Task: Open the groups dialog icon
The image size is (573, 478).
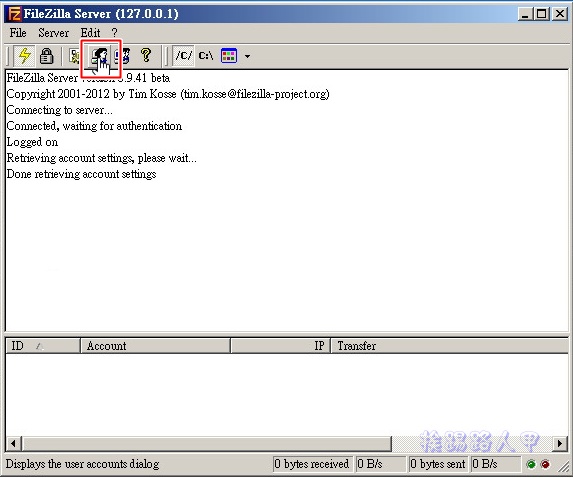Action: click(x=123, y=56)
